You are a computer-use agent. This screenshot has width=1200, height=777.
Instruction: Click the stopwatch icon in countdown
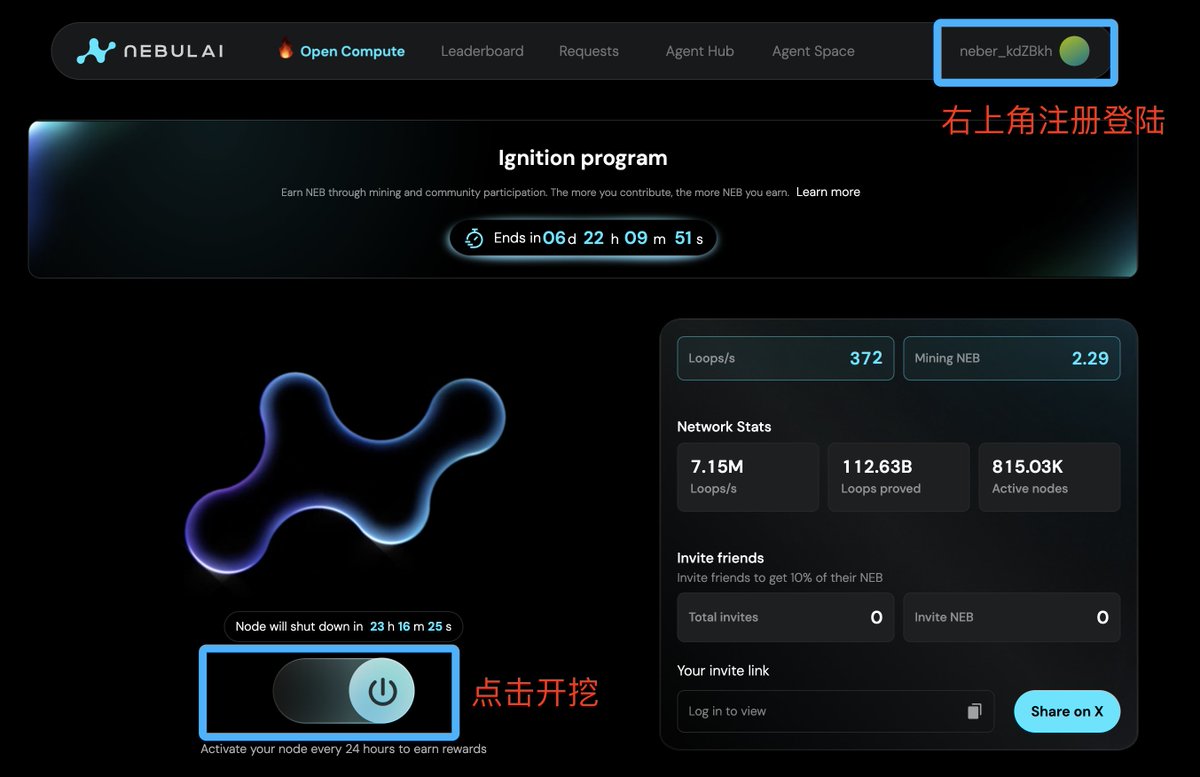[475, 238]
